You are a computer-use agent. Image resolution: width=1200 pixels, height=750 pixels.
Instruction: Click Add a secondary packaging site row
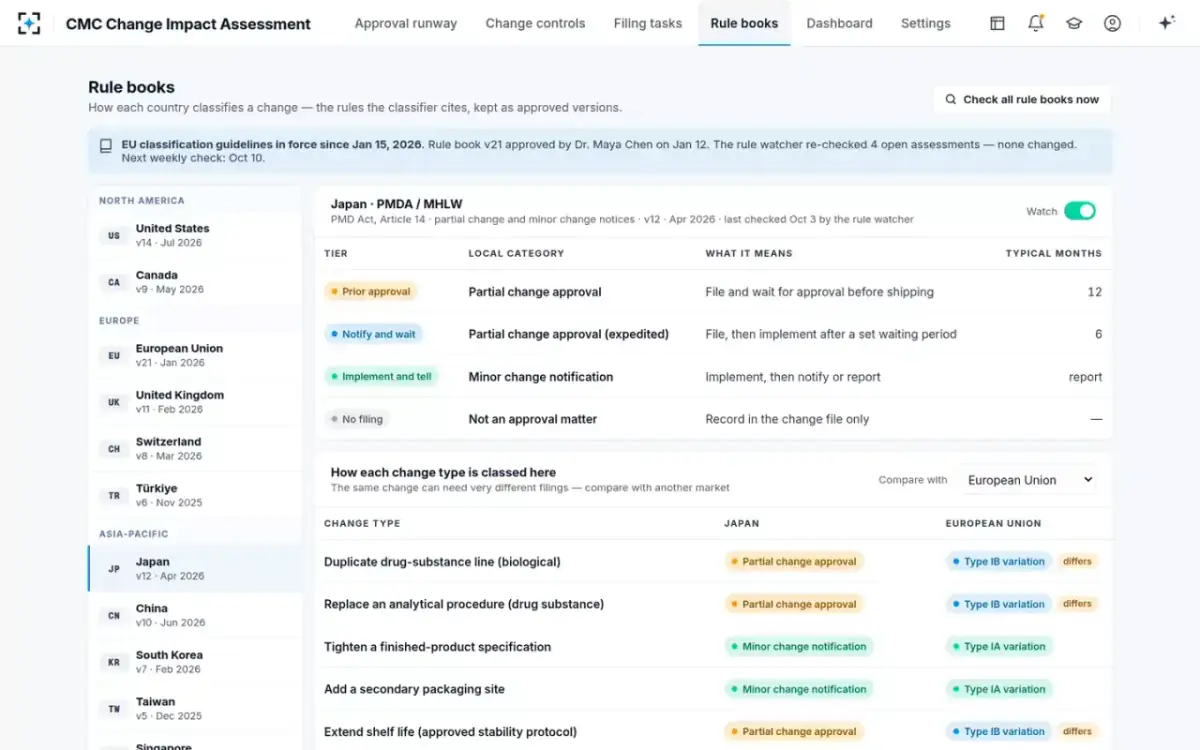pos(714,689)
